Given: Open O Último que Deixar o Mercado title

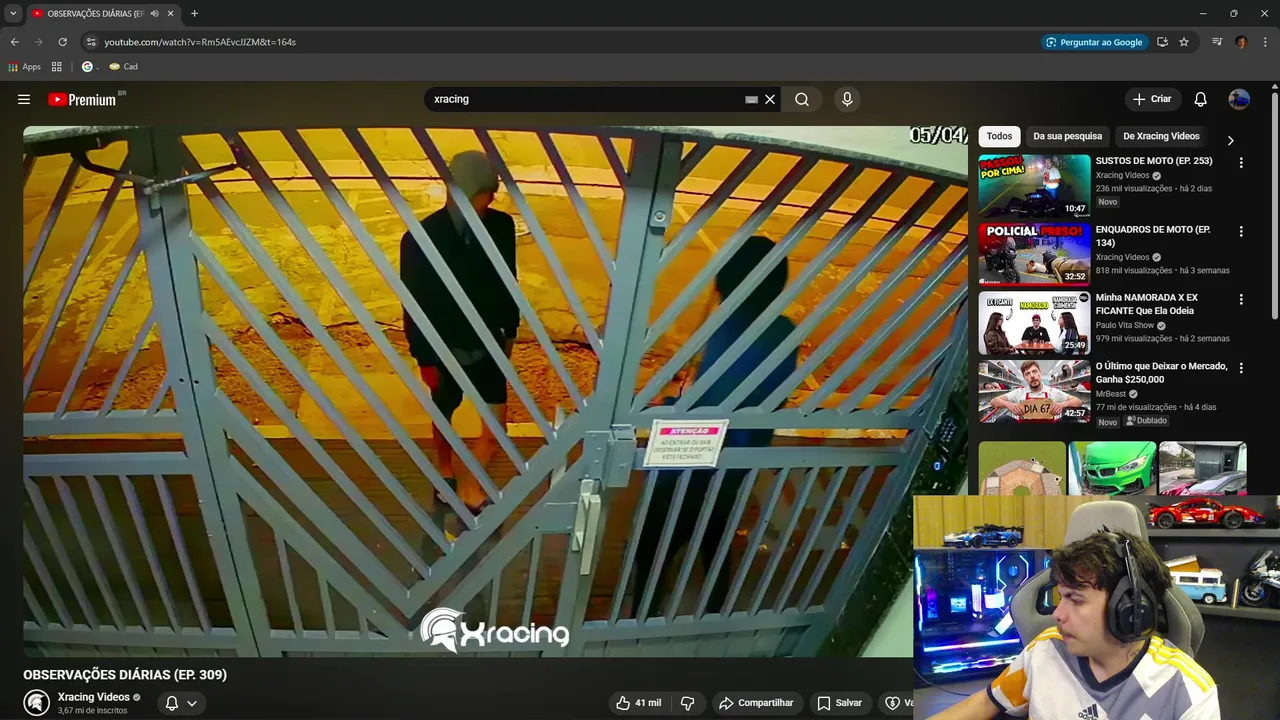Looking at the screenshot, I should pyautogui.click(x=1161, y=373).
